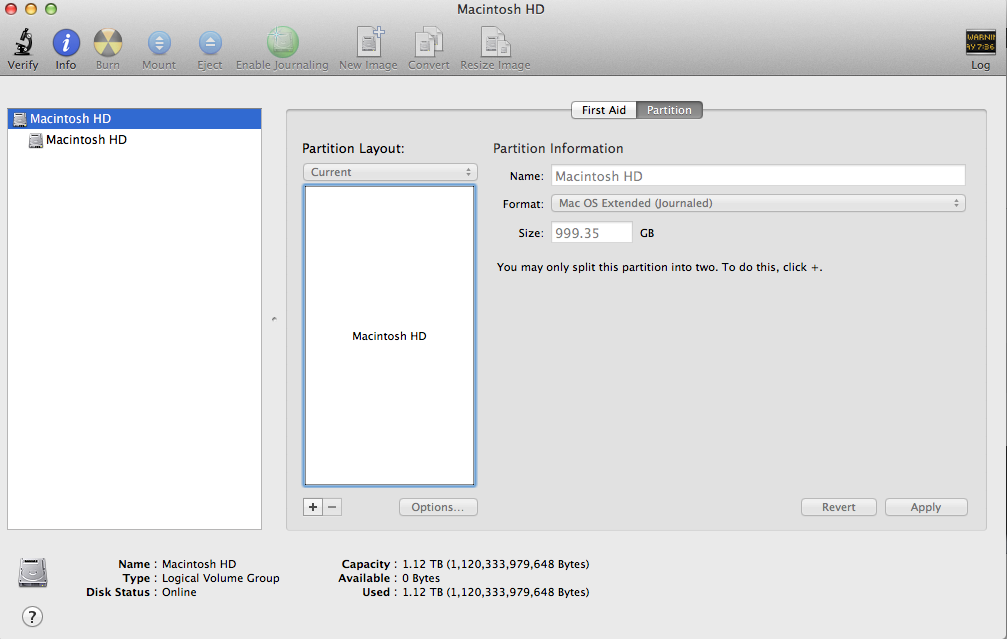Open the help question mark button

pos(32,616)
